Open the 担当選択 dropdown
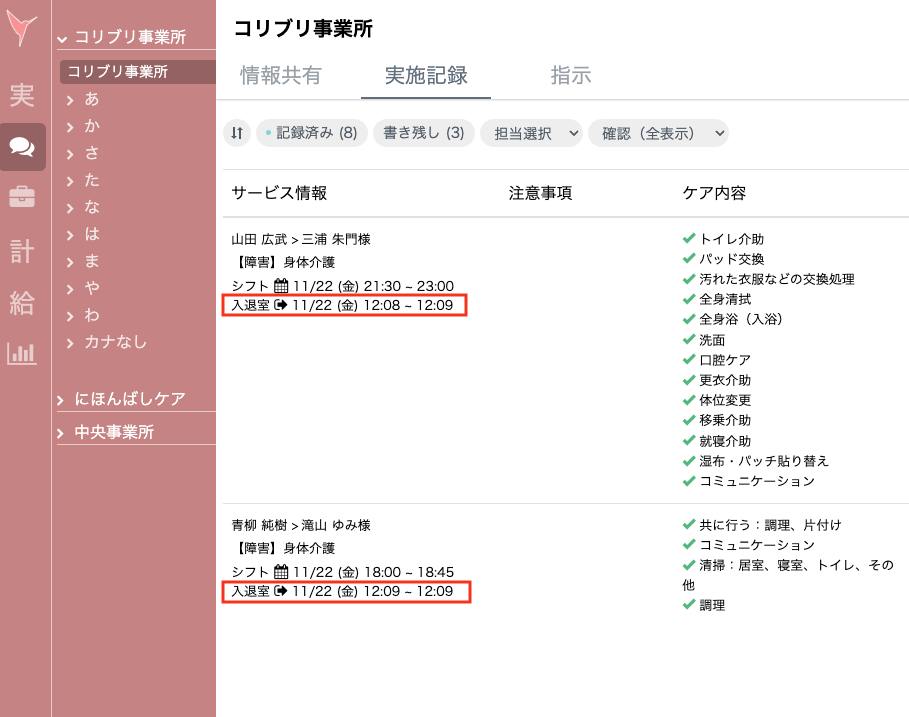 point(531,133)
